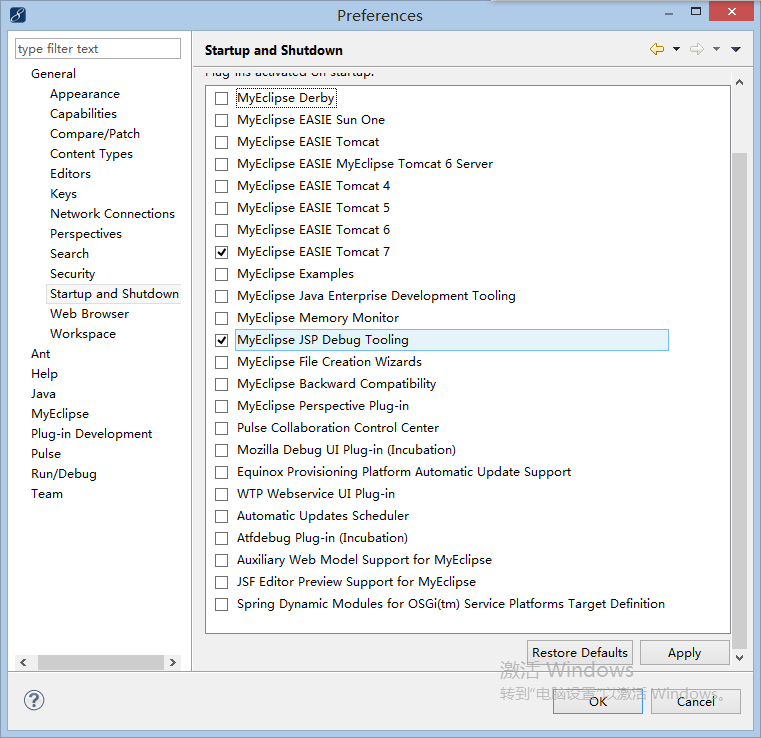The image size is (761, 738).
Task: Open the forward history dropdown arrow
Action: click(716, 49)
